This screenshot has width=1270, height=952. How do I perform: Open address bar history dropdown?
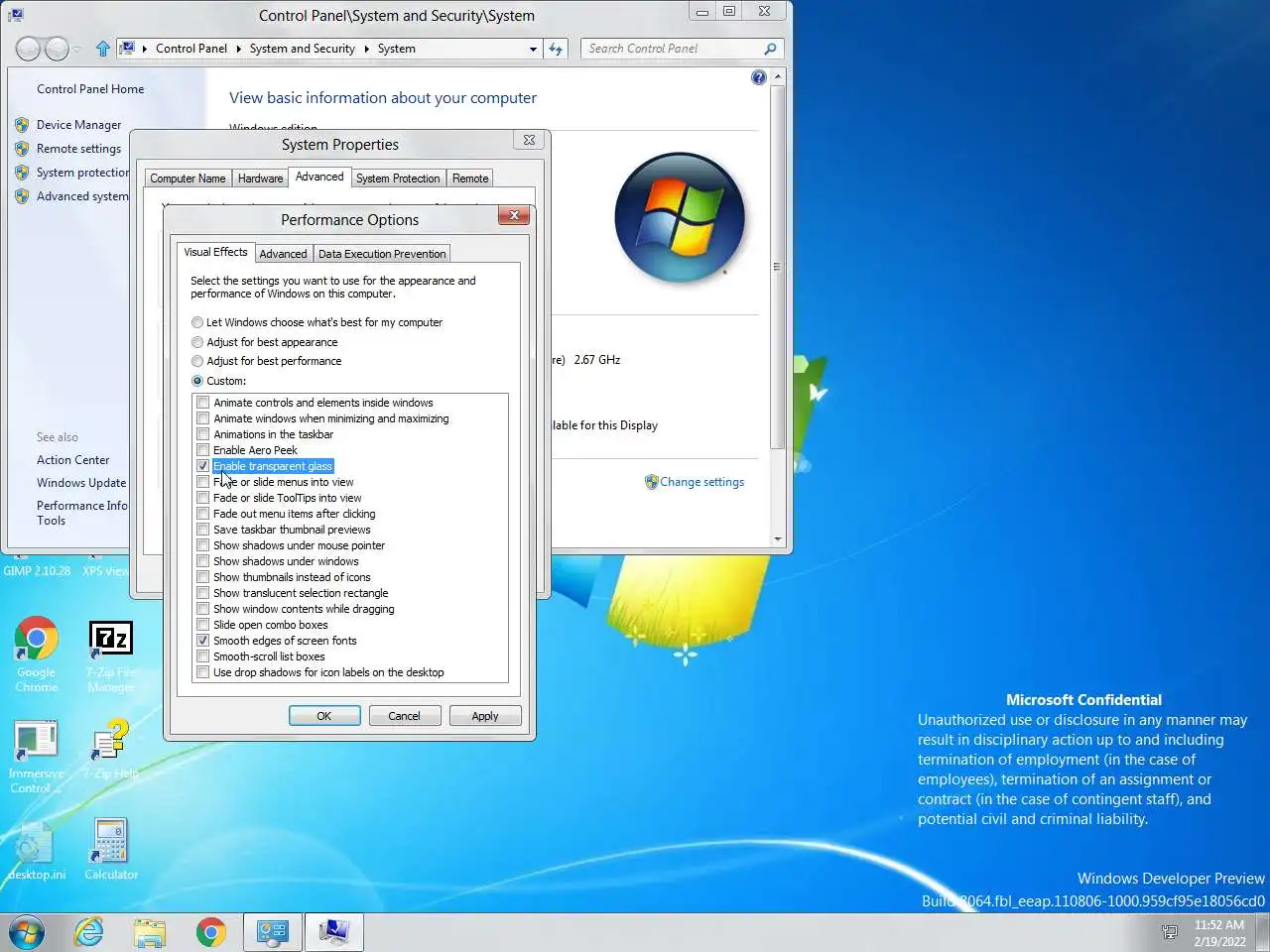click(x=533, y=49)
